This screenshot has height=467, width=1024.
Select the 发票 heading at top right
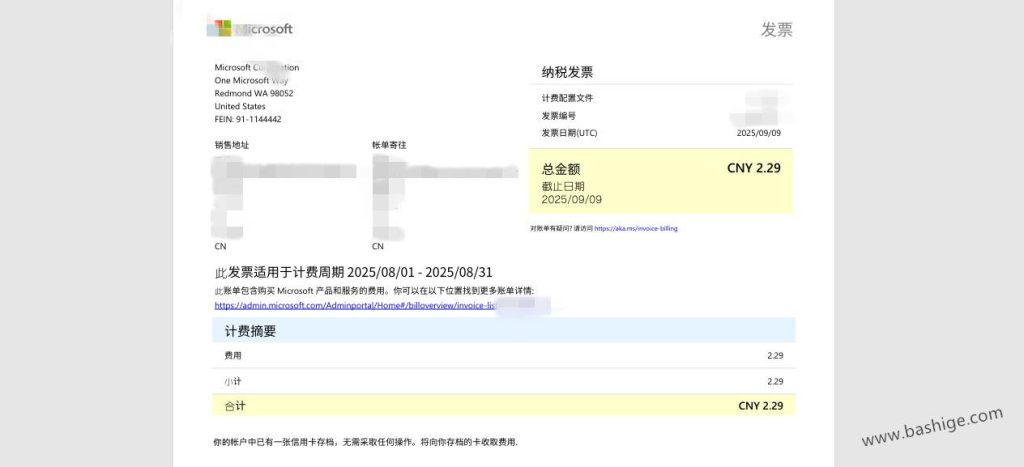pos(776,30)
